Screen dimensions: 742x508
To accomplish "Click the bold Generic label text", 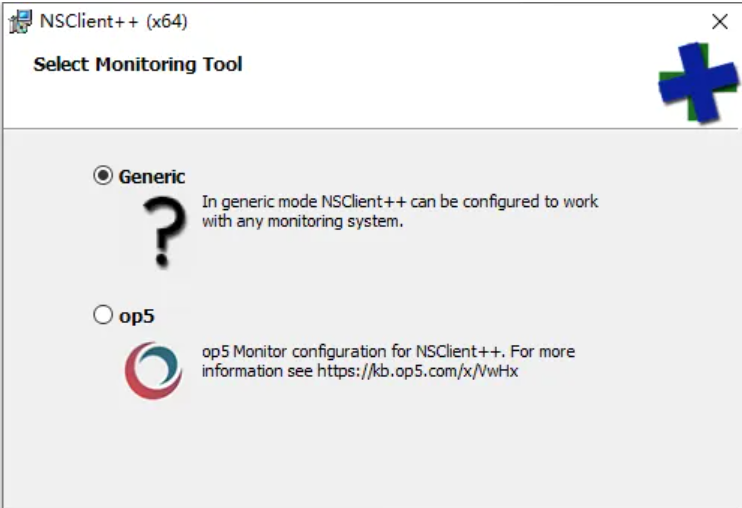I will 152,176.
